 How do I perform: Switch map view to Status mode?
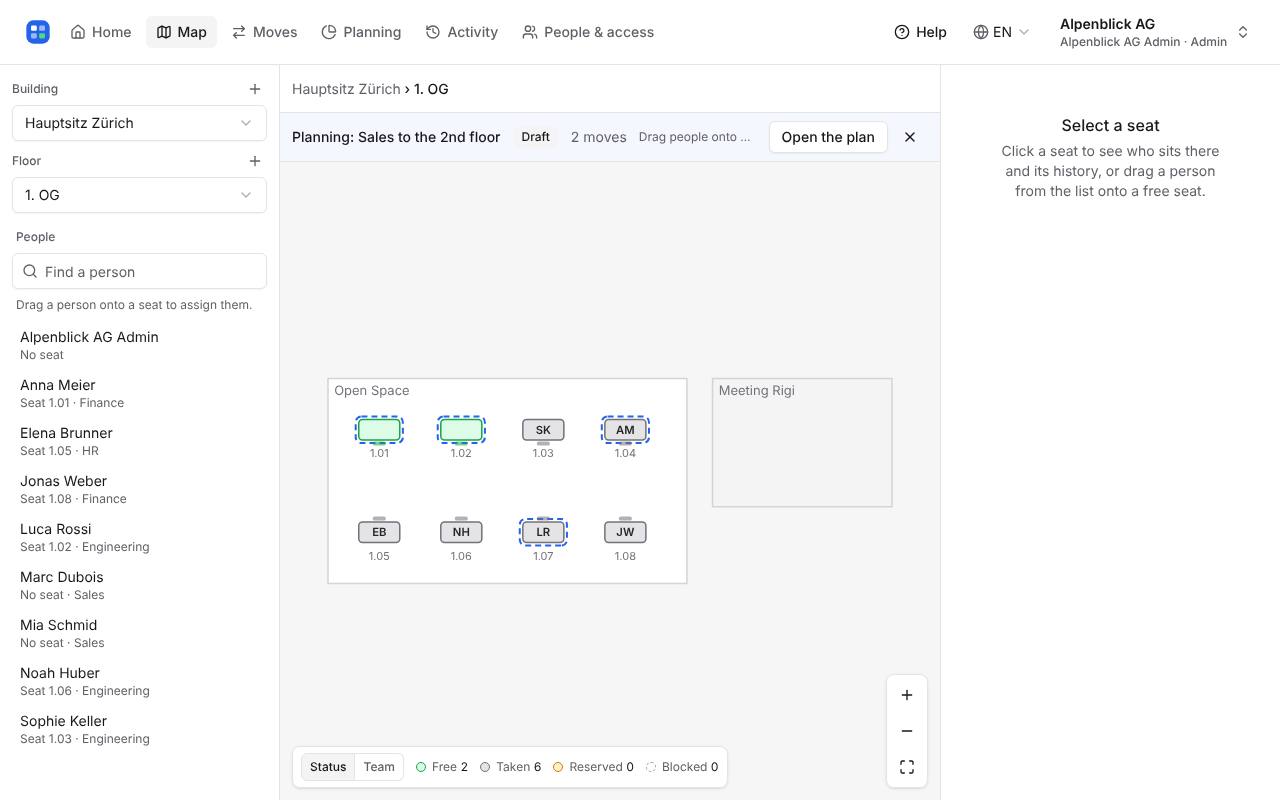(328, 767)
